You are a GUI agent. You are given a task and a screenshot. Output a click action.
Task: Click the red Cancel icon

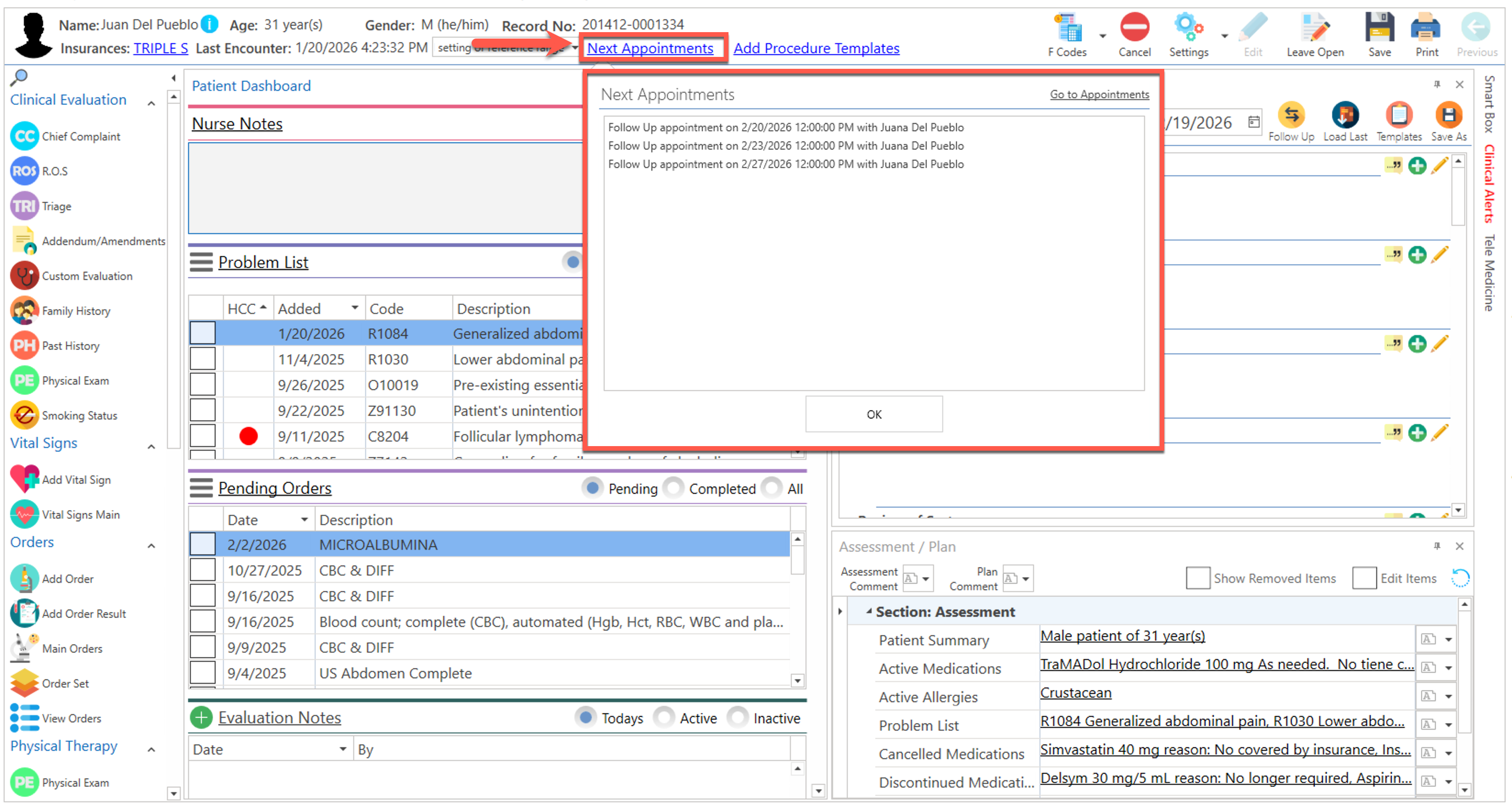[x=1134, y=28]
